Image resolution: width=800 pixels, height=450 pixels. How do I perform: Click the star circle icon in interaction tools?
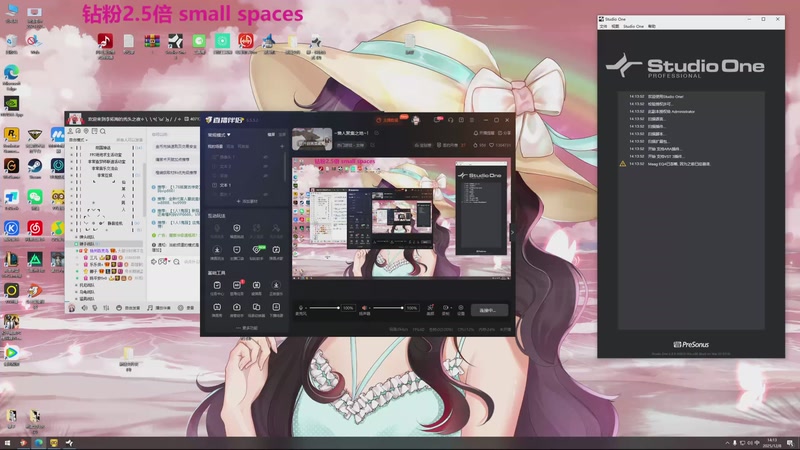(217, 250)
